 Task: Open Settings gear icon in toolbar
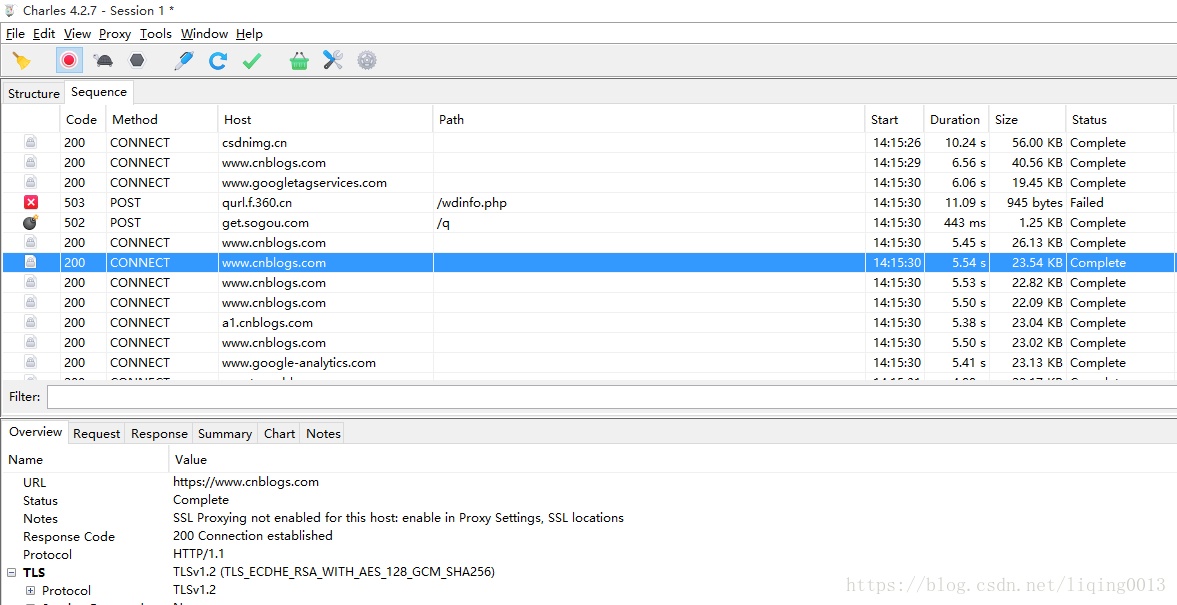click(x=366, y=60)
